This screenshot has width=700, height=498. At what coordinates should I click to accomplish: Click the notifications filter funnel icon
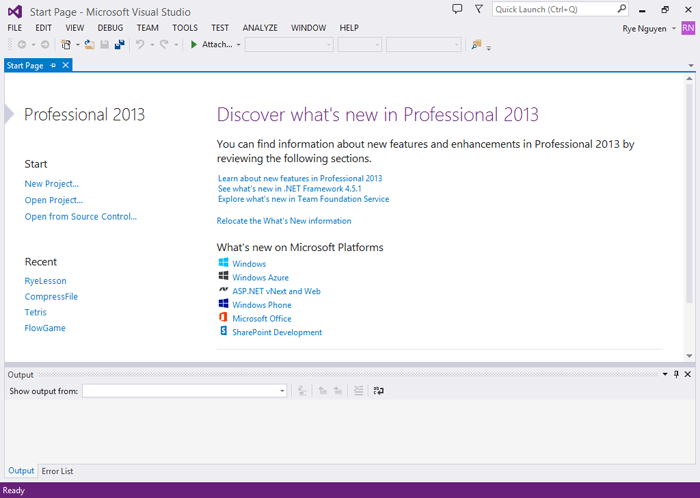click(x=479, y=9)
